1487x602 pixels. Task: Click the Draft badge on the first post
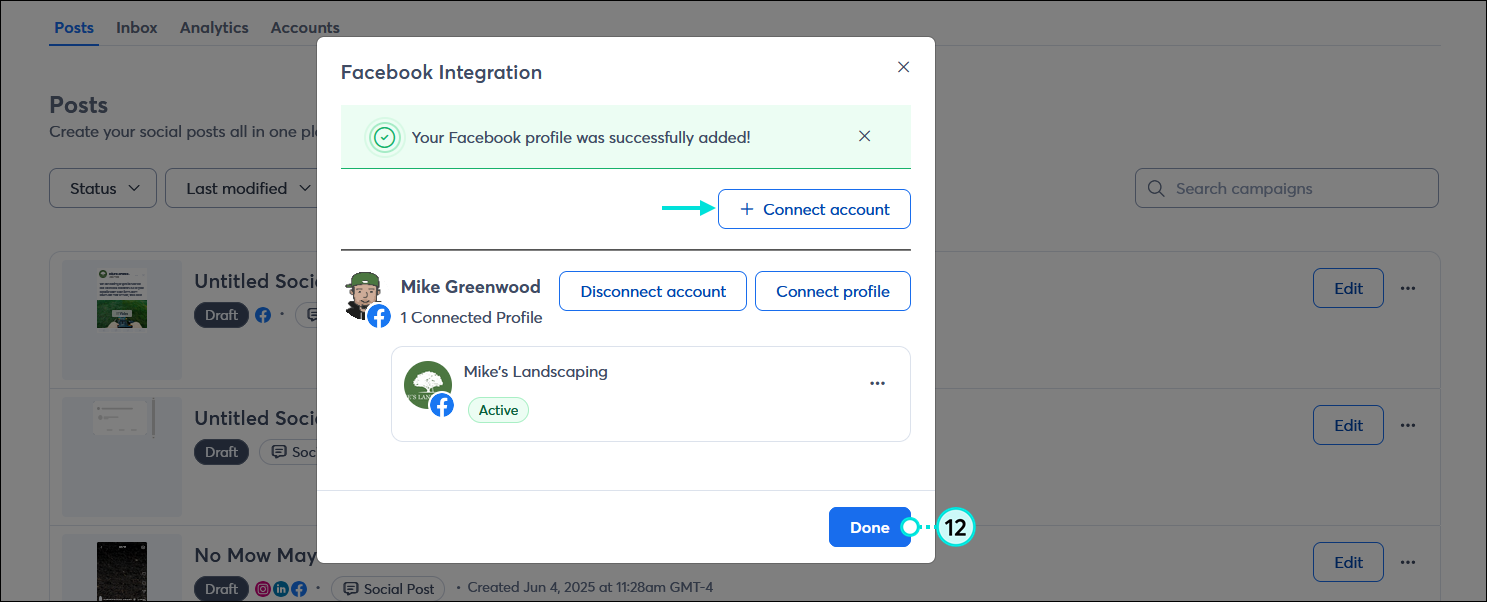pos(221,315)
